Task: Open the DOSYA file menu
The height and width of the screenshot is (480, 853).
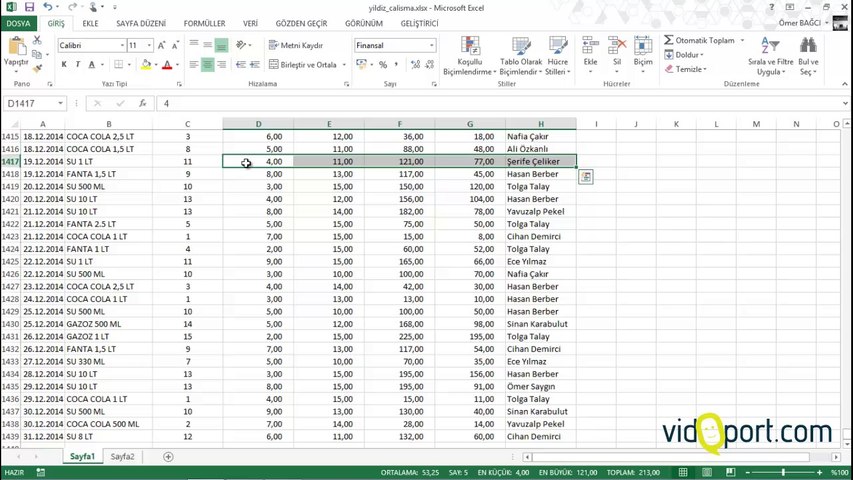Action: 18,23
